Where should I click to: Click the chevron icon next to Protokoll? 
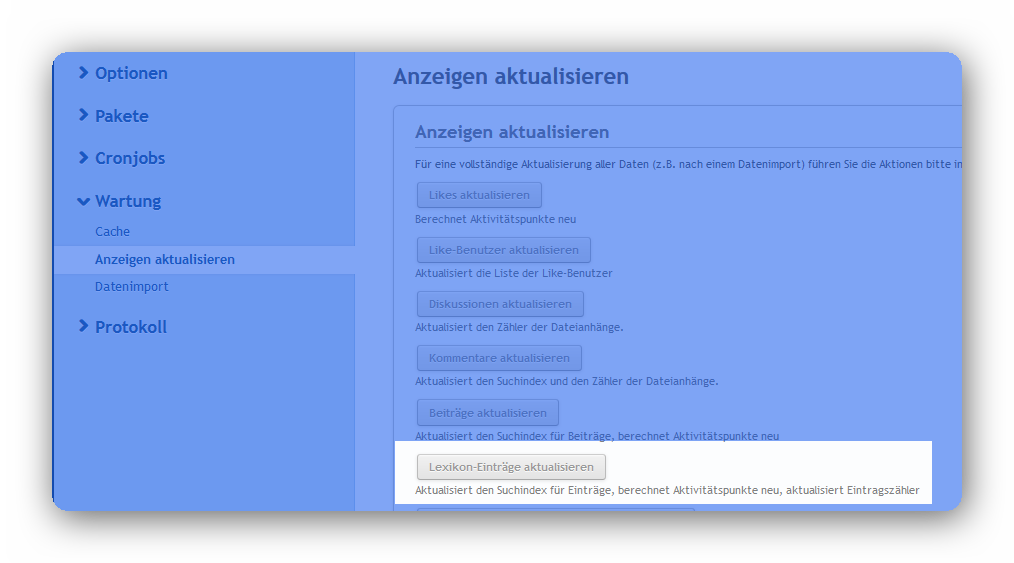click(84, 327)
